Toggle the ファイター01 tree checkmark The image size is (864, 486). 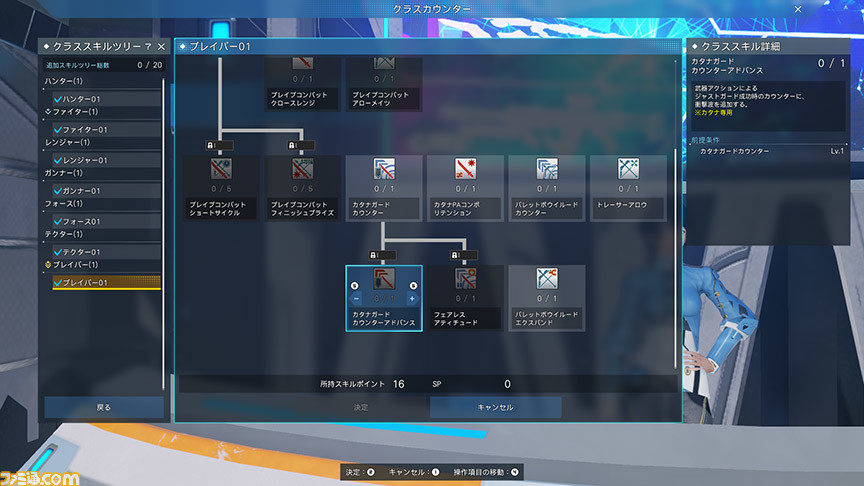pos(57,130)
